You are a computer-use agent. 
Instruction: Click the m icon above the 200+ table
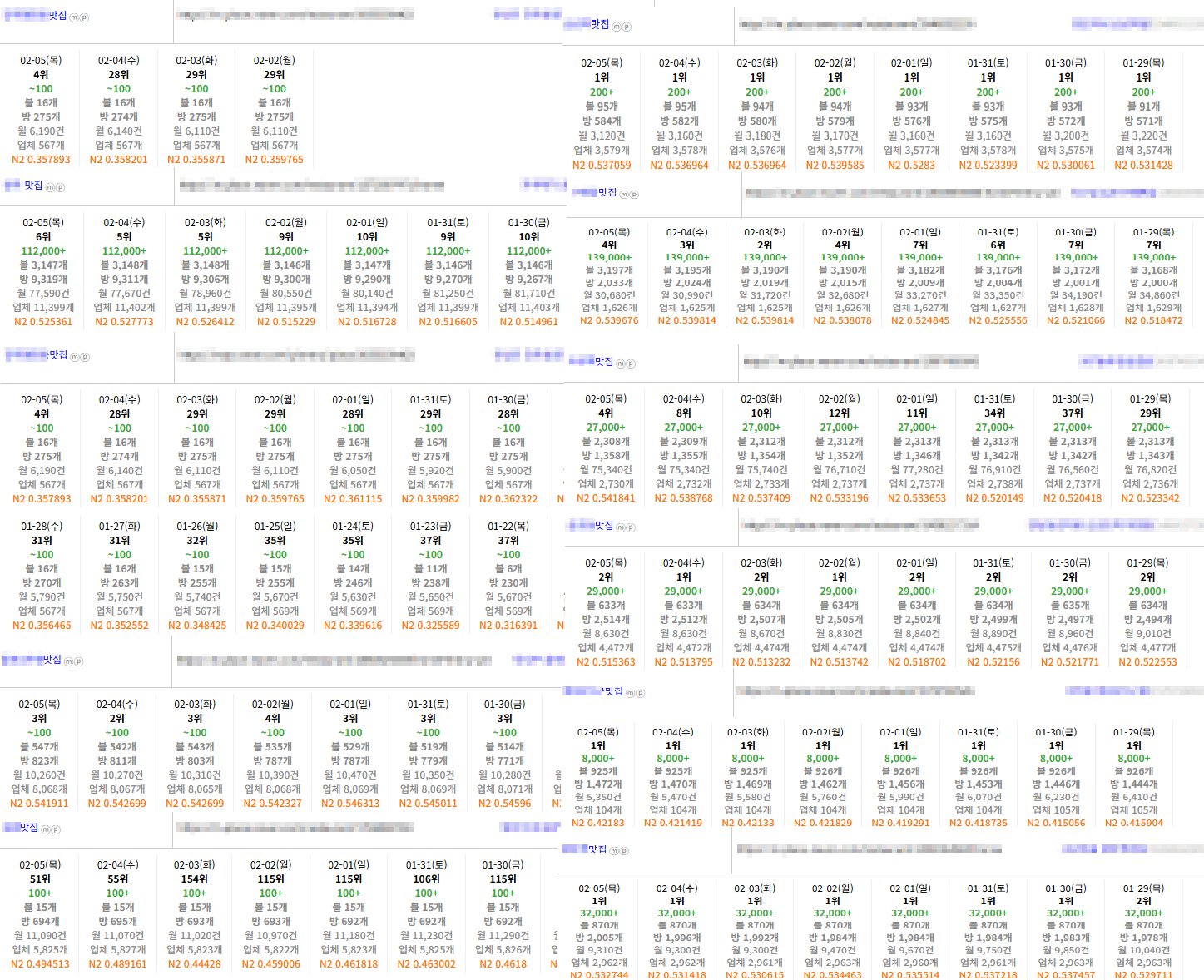click(617, 27)
